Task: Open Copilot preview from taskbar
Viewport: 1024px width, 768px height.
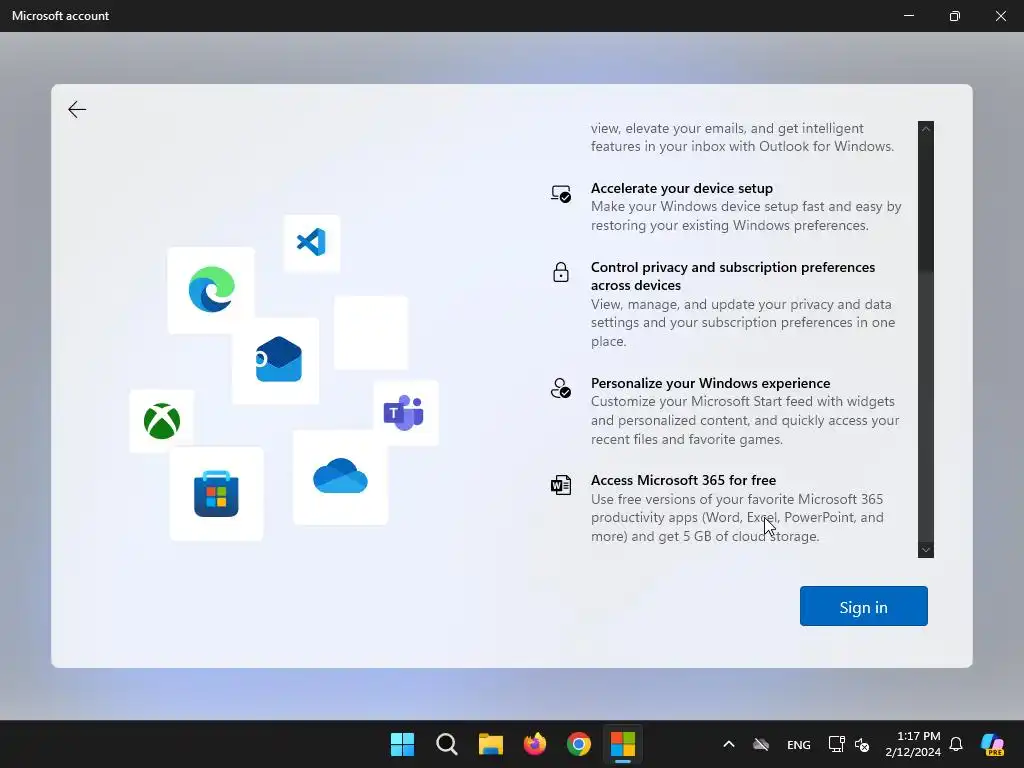Action: [x=993, y=744]
